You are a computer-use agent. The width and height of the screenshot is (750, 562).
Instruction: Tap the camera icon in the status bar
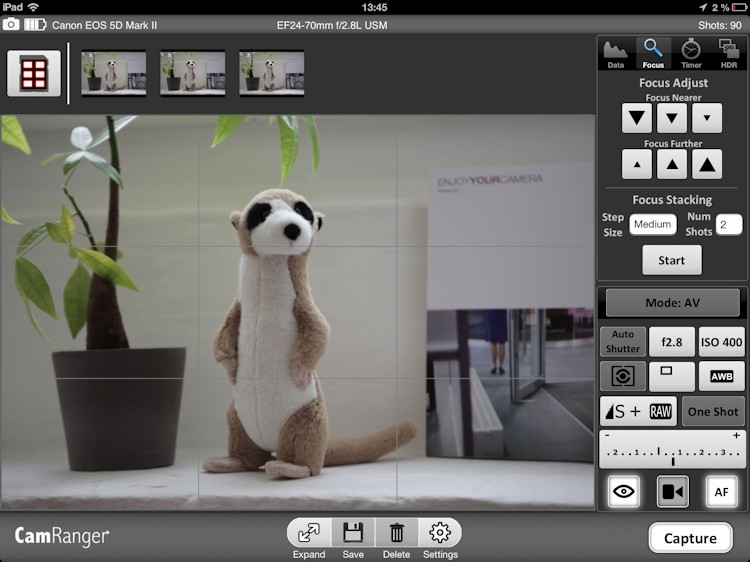tap(11, 24)
